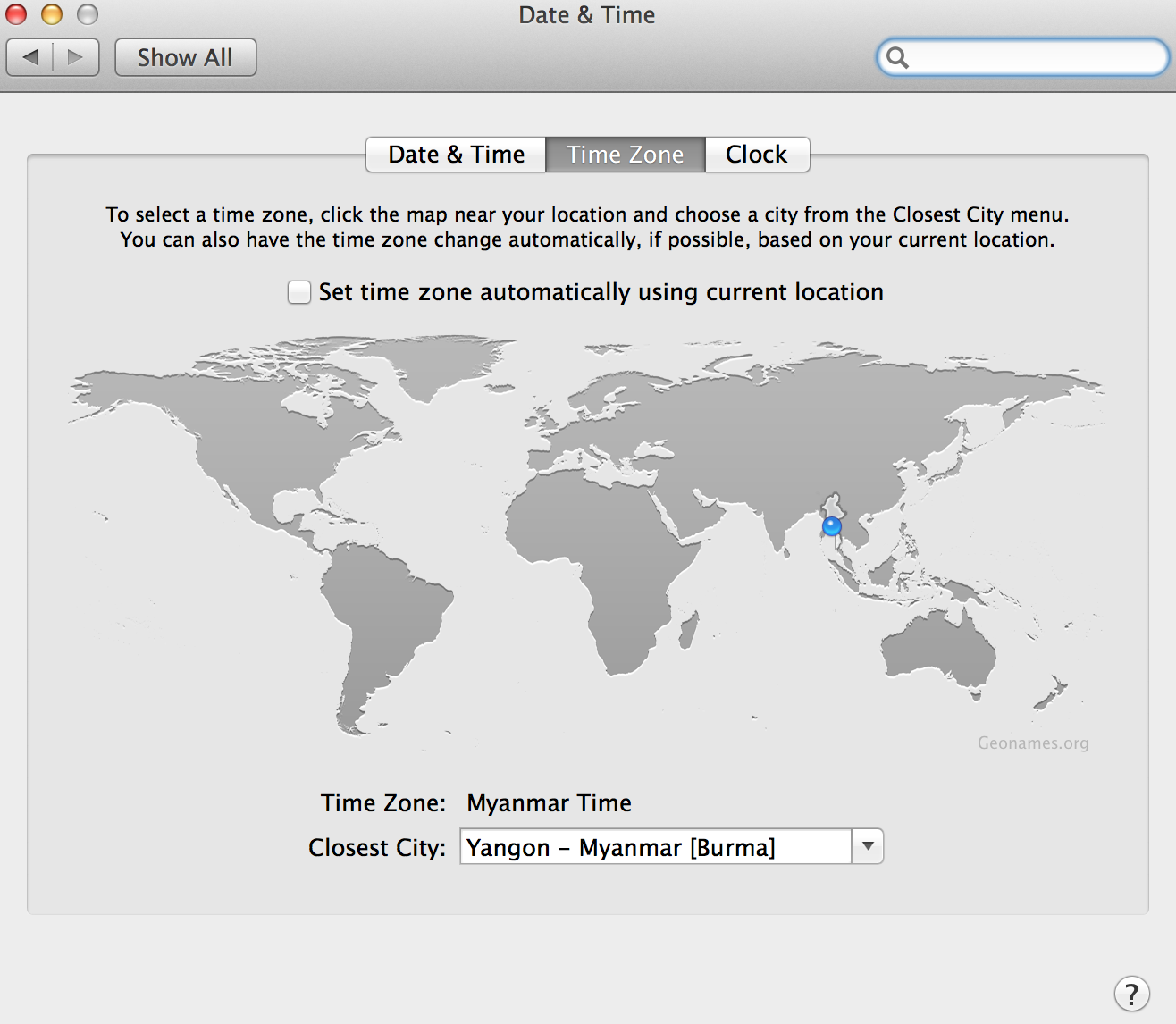Expand the Closest City dropdown arrow
Viewport: 1176px width, 1024px height.
click(867, 846)
